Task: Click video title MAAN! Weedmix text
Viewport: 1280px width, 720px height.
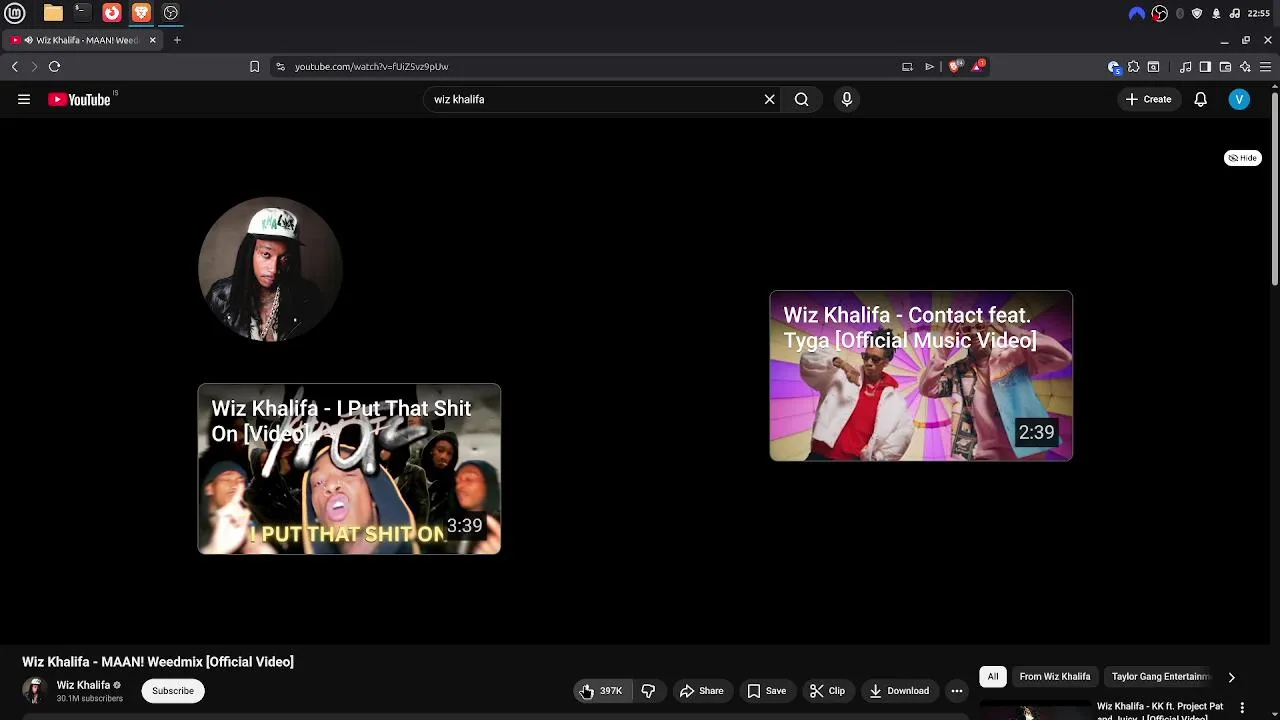Action: click(158, 662)
